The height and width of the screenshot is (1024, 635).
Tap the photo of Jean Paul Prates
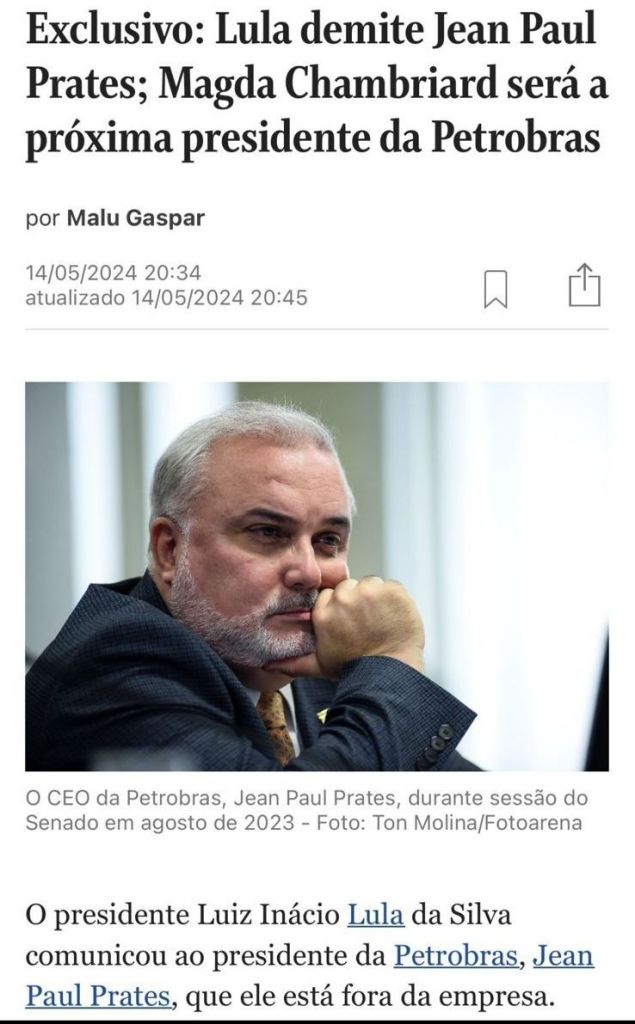[317, 576]
